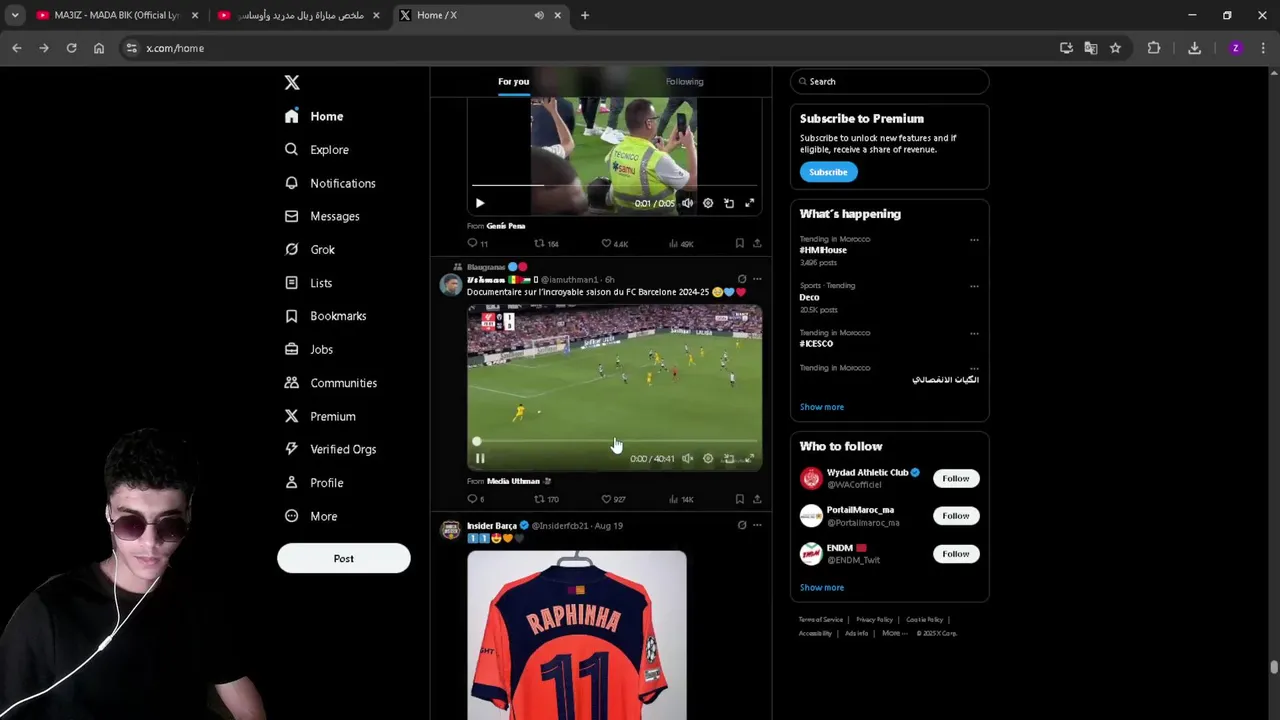This screenshot has height=720, width=1280.
Task: Pause the FC Barcelona documentary video
Action: click(x=480, y=459)
